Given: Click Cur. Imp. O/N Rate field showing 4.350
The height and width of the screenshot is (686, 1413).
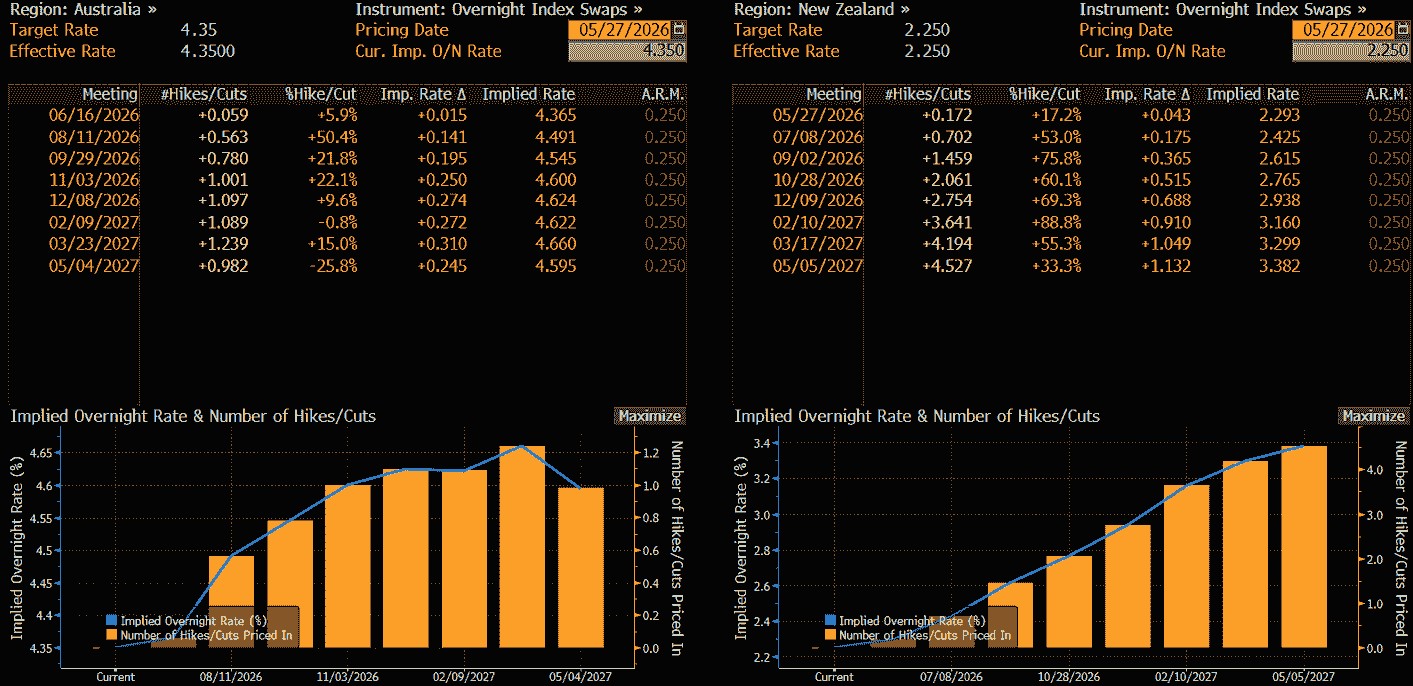Looking at the screenshot, I should tap(627, 51).
